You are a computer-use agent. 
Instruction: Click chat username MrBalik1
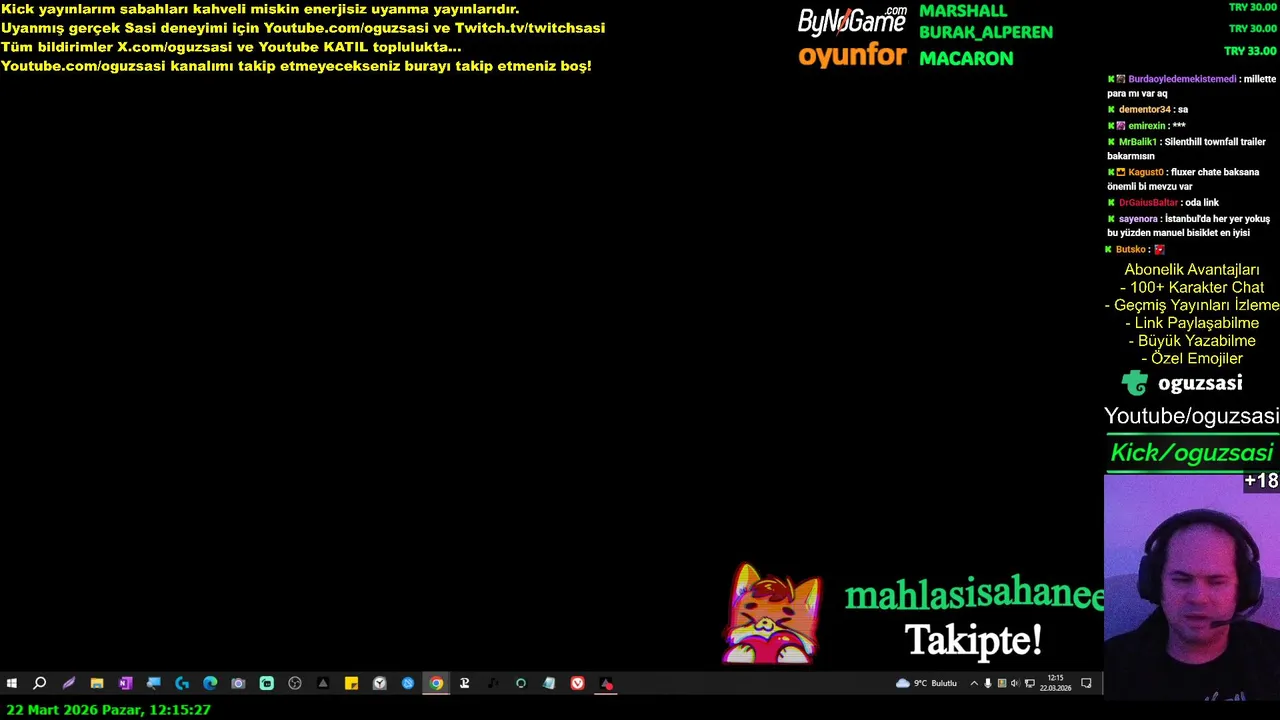pos(1137,142)
